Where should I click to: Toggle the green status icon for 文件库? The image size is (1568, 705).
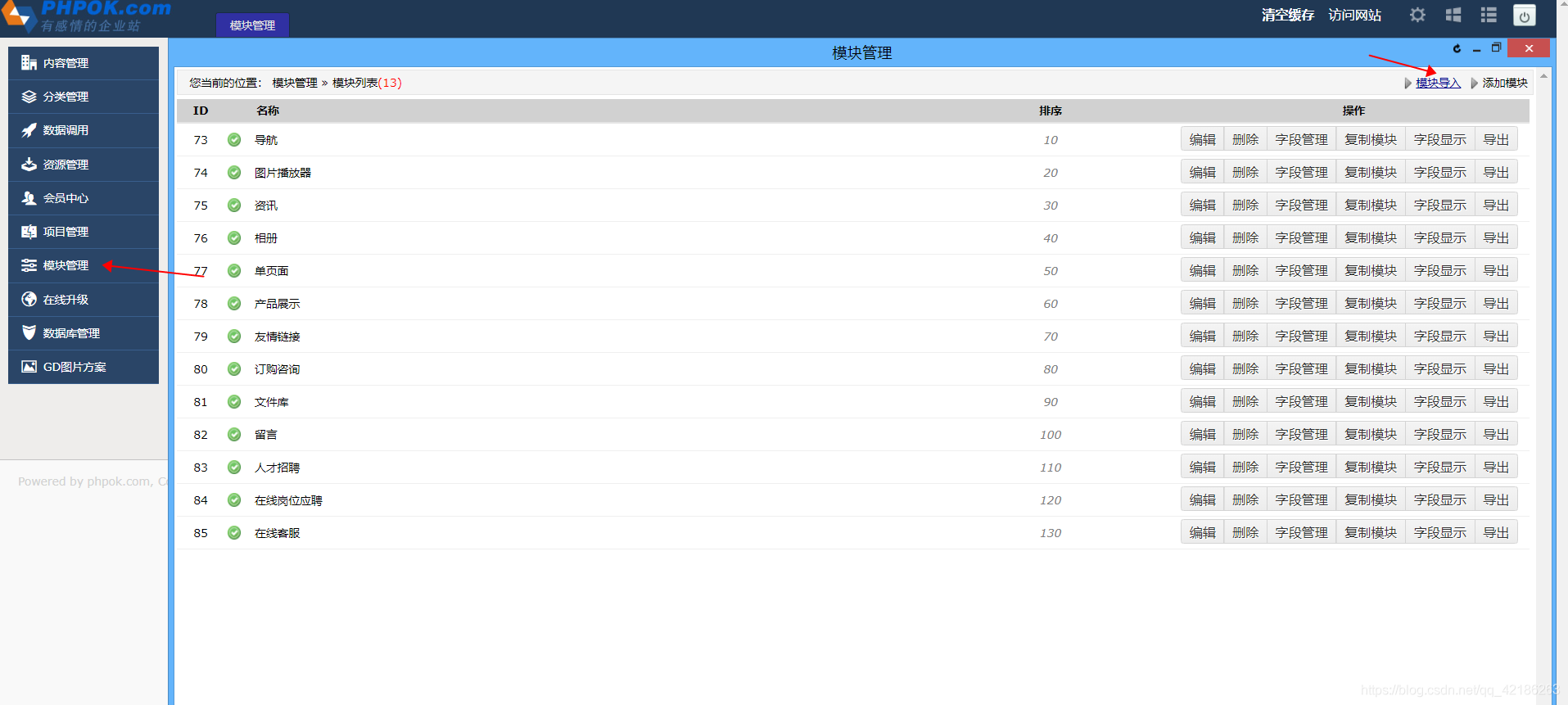coord(234,402)
